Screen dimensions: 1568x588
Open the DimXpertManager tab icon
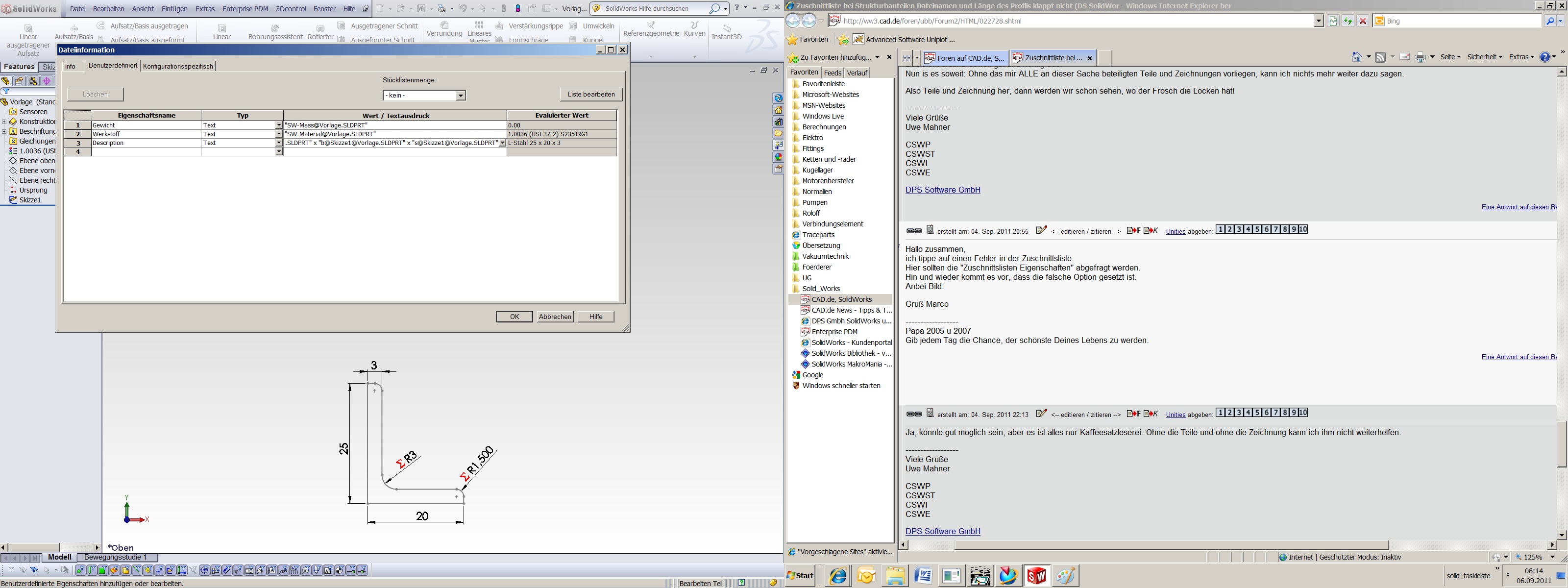pyautogui.click(x=47, y=81)
